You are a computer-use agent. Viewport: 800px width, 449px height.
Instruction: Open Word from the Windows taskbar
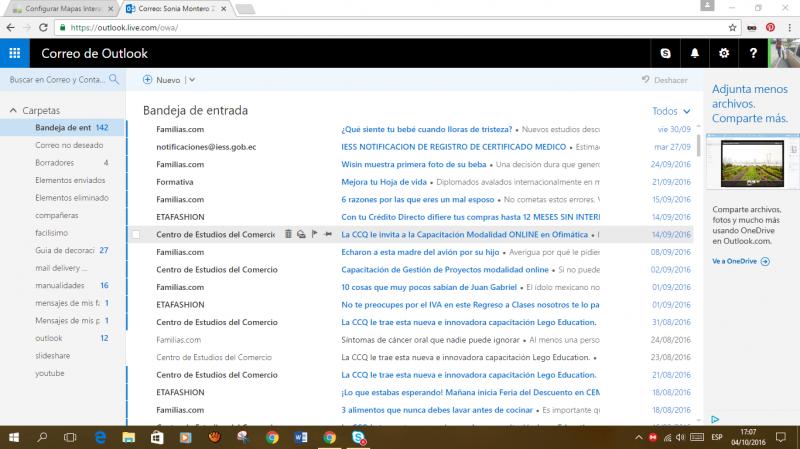300,437
